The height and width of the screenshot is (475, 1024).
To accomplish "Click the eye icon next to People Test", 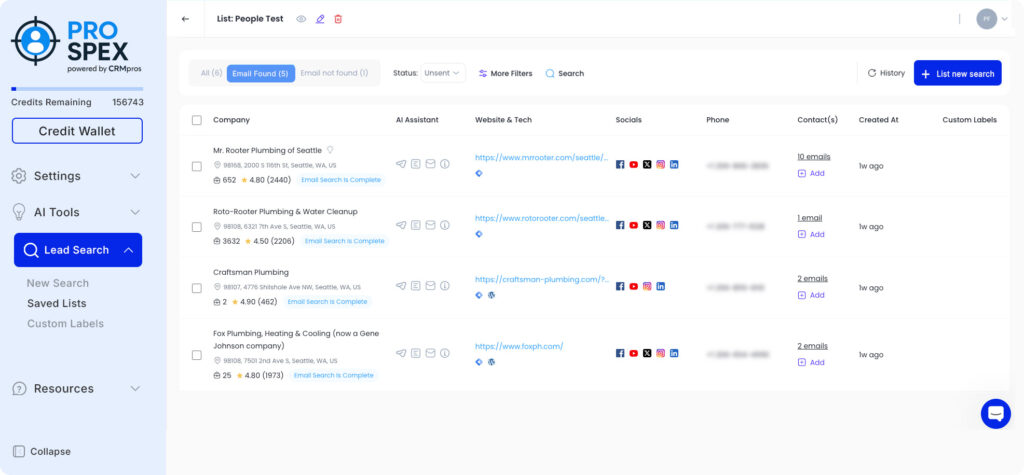I will [x=301, y=19].
